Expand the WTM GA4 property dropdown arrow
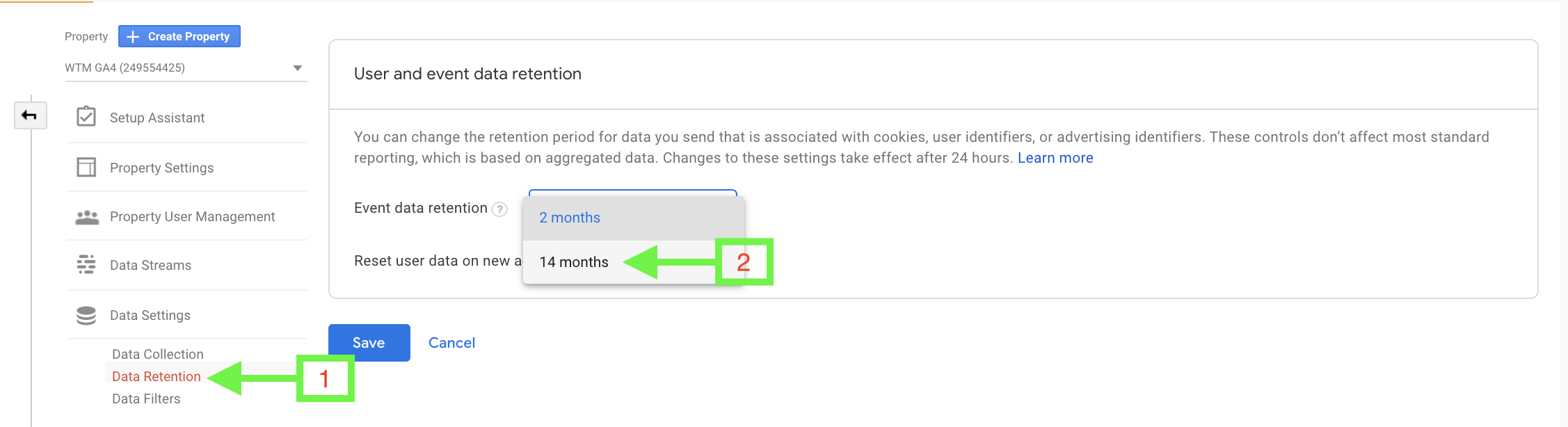 (298, 67)
